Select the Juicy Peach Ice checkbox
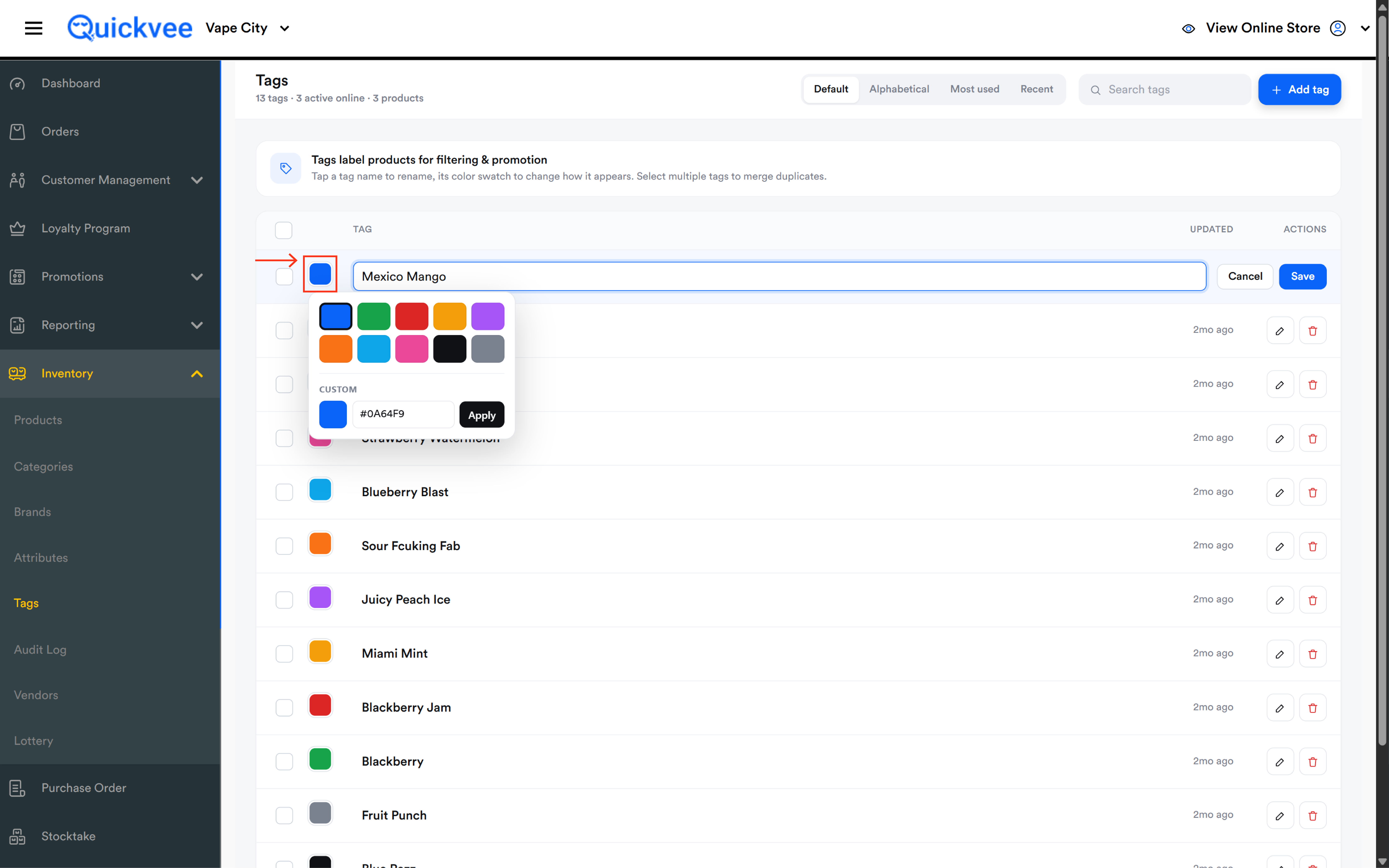Screen dimensions: 1389x868 click(x=284, y=600)
